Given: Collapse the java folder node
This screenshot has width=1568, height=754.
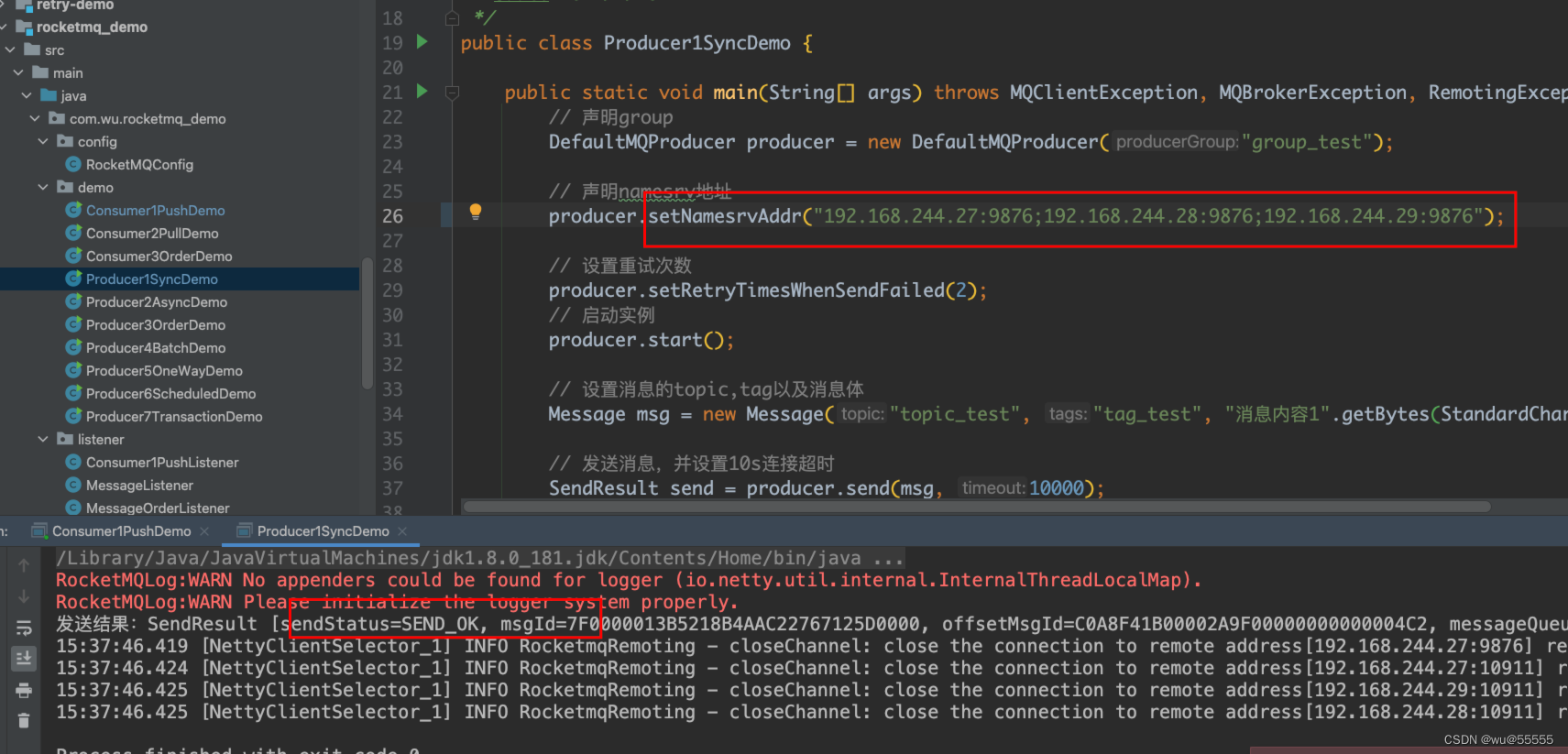Looking at the screenshot, I should point(27,95).
